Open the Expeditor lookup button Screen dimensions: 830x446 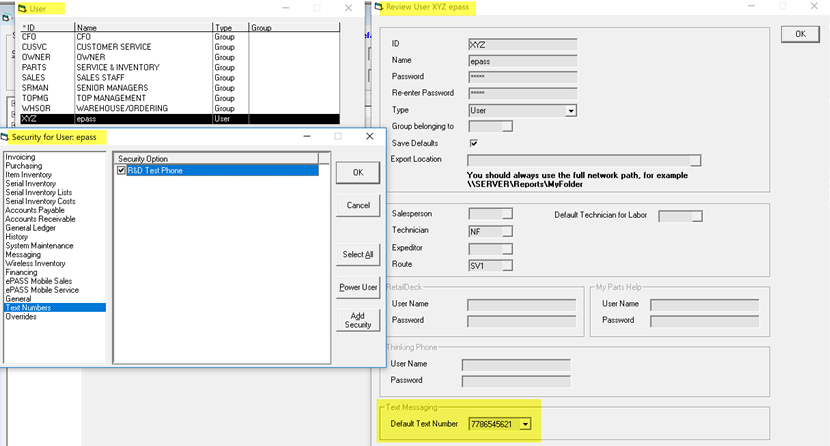507,249
